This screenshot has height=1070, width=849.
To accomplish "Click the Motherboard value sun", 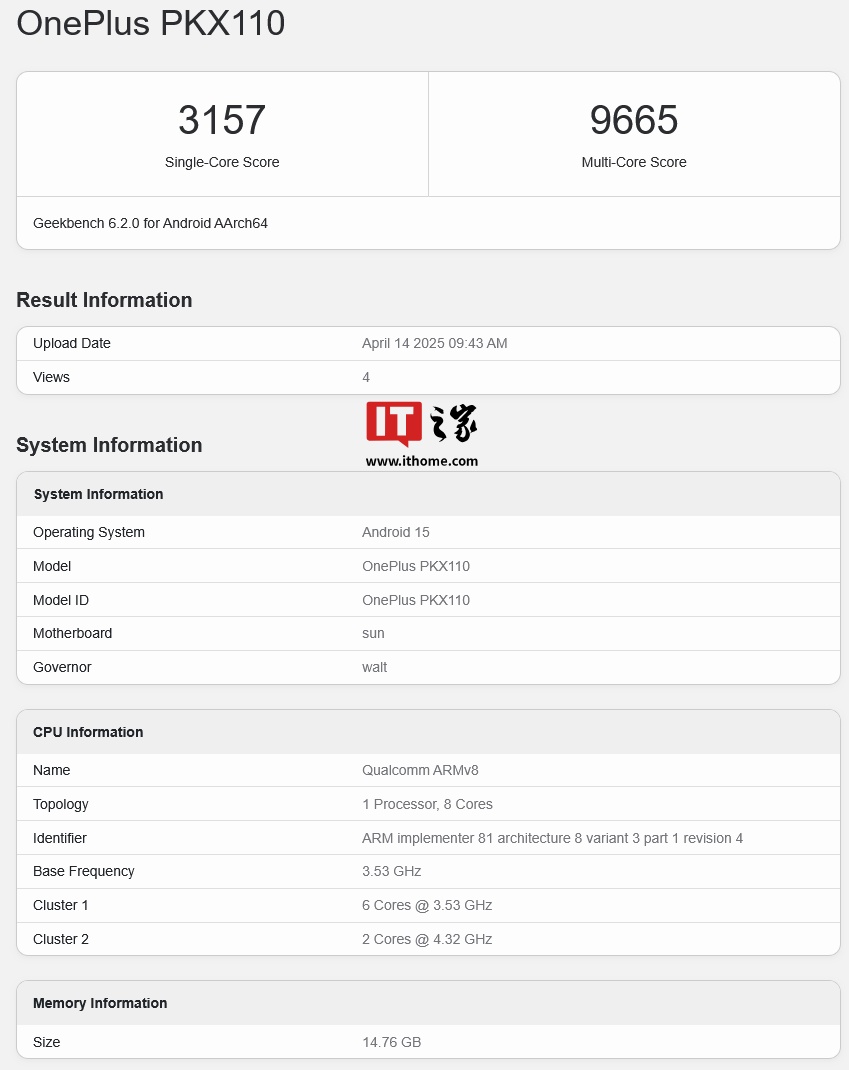I will pyautogui.click(x=373, y=633).
